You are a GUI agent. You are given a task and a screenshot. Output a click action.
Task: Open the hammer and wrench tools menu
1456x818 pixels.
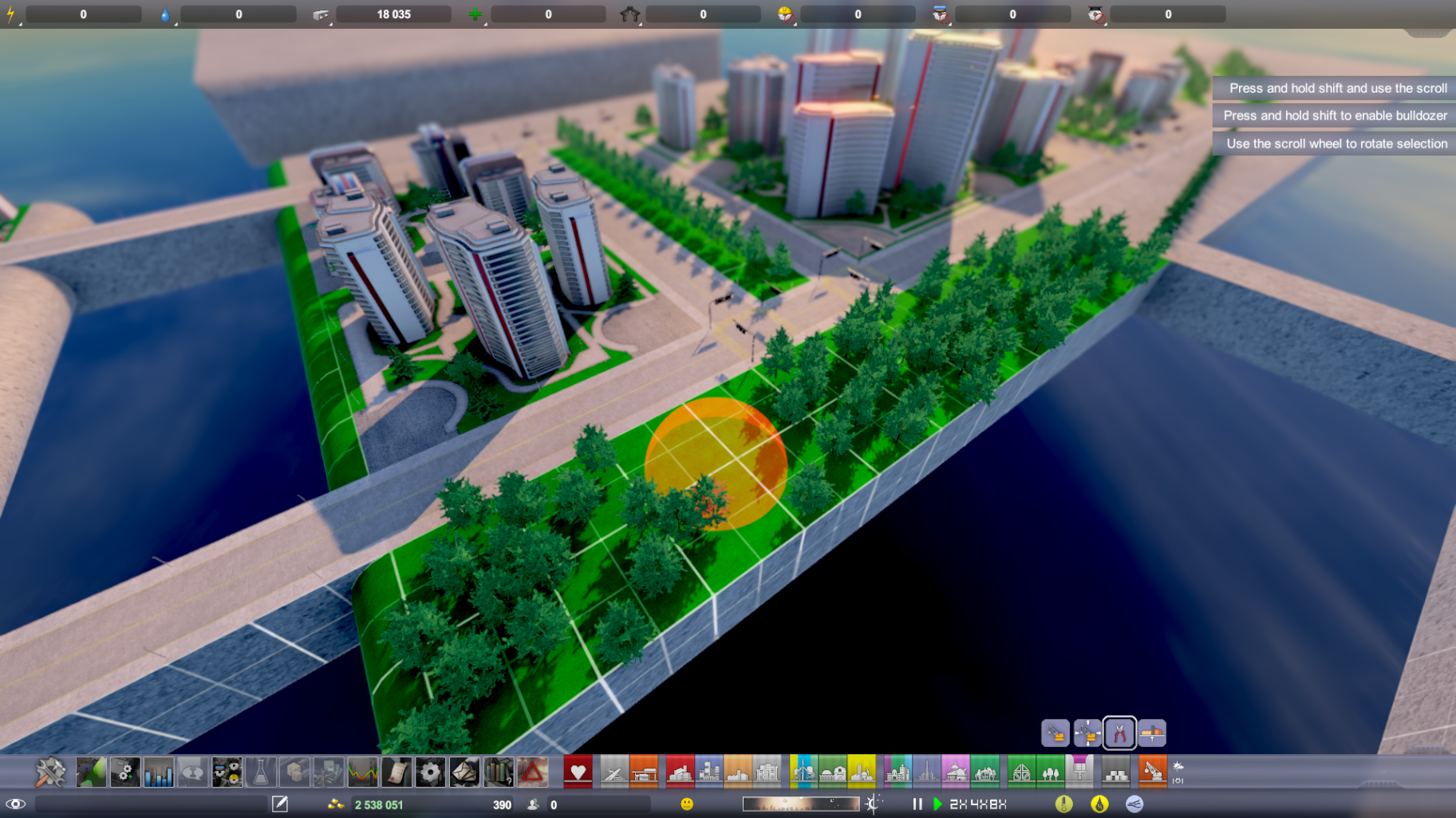tap(50, 772)
